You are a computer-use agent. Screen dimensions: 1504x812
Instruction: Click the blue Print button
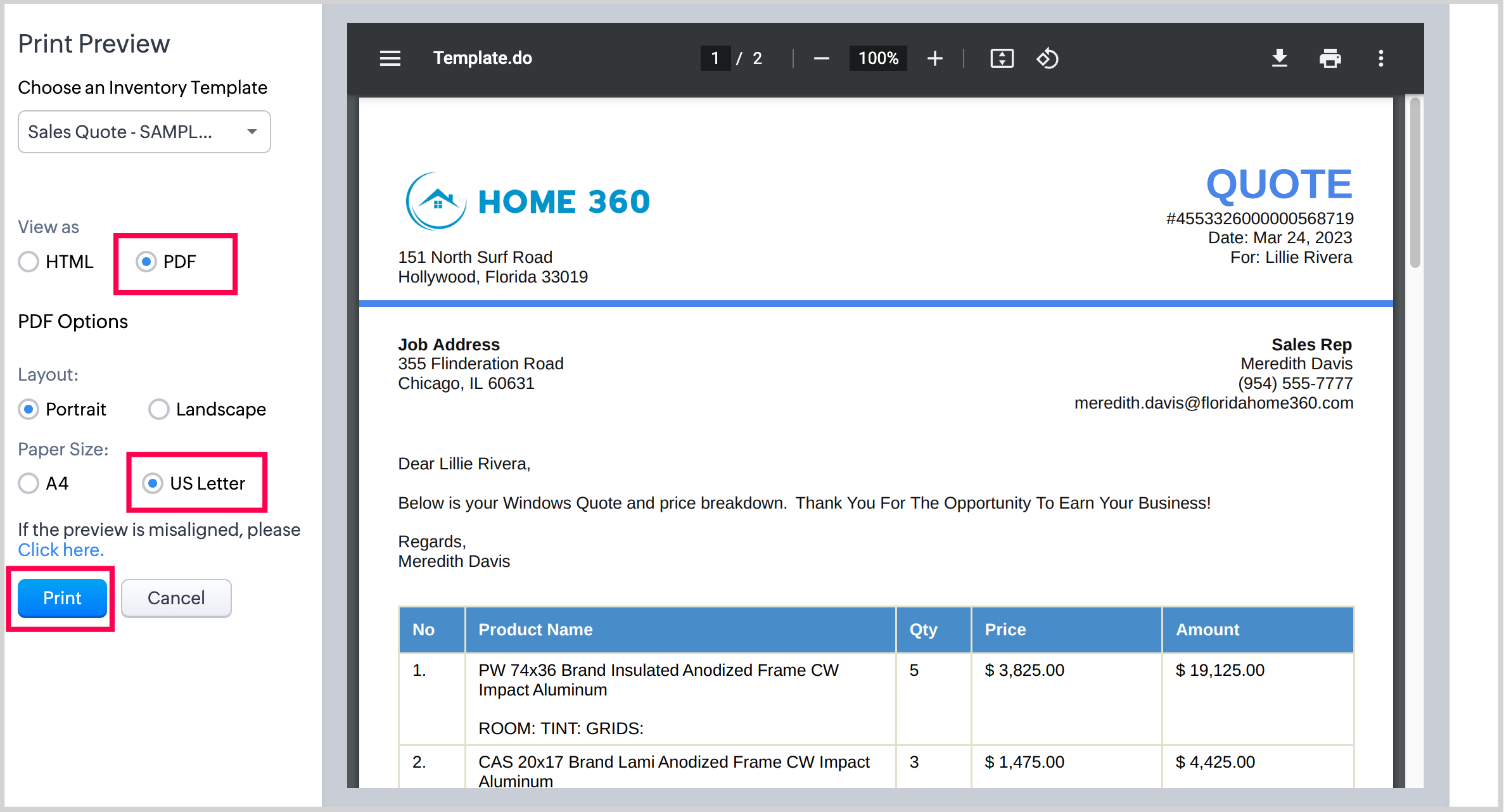click(62, 598)
